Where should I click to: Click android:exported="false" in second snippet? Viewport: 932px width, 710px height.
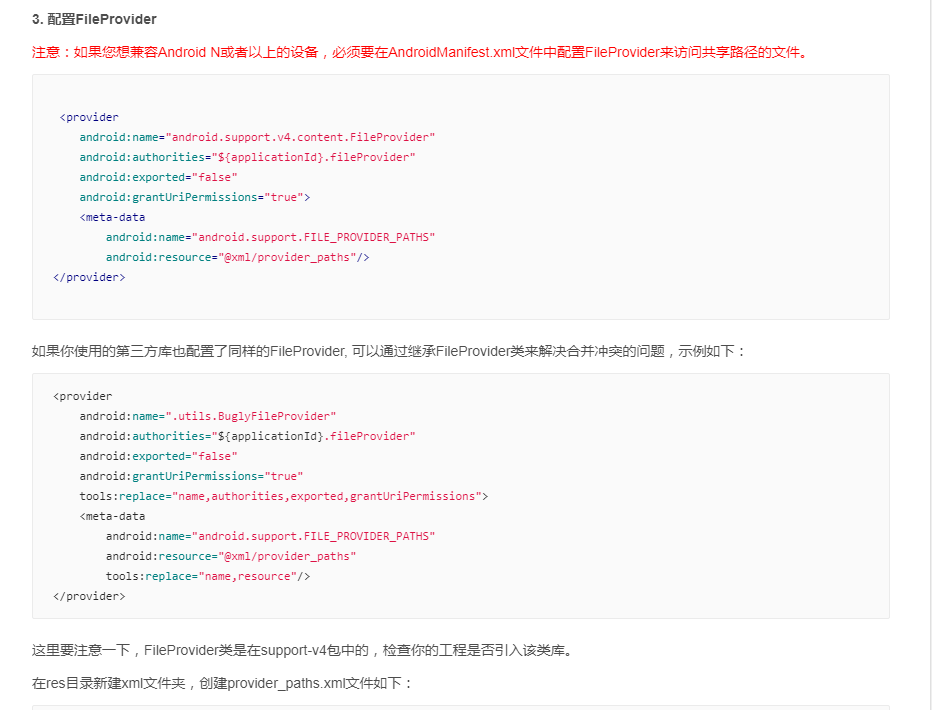[157, 455]
